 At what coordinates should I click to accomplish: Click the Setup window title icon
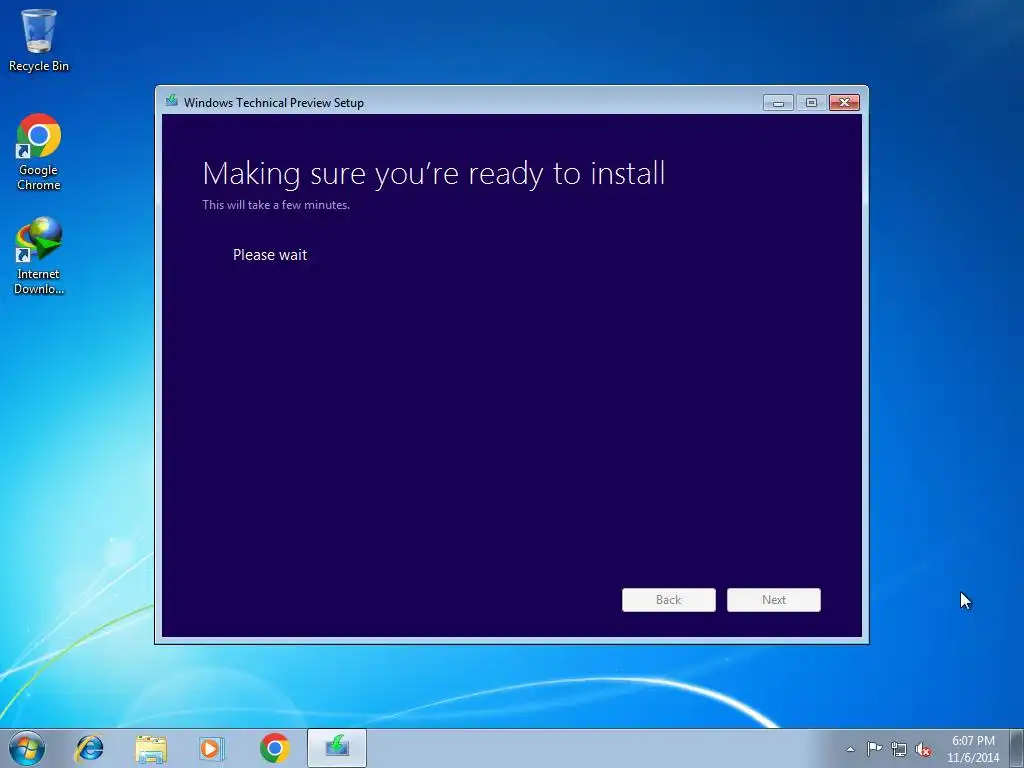pos(172,101)
